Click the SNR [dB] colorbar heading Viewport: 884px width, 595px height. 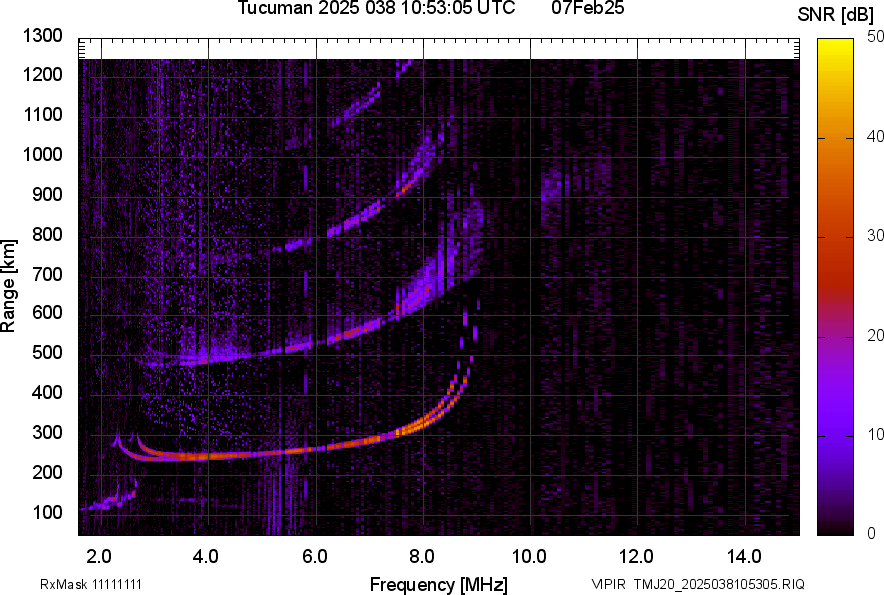(x=838, y=15)
